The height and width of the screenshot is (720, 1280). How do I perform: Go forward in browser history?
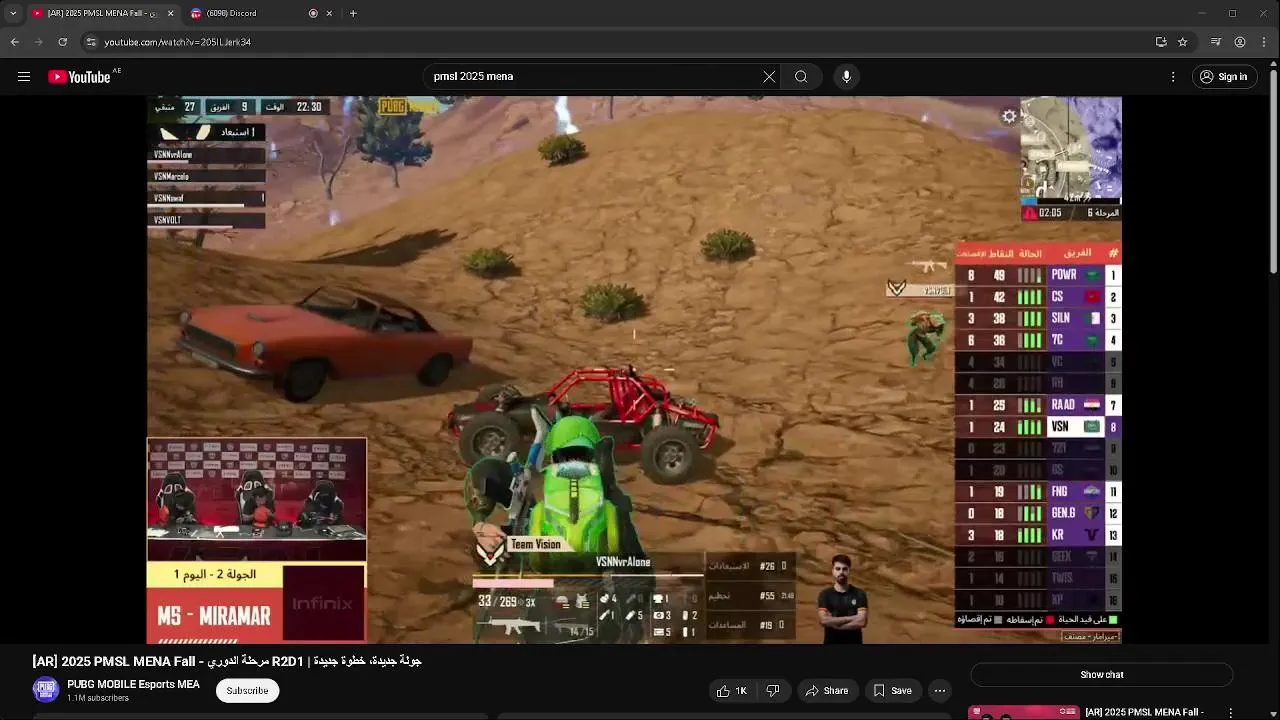pos(38,42)
